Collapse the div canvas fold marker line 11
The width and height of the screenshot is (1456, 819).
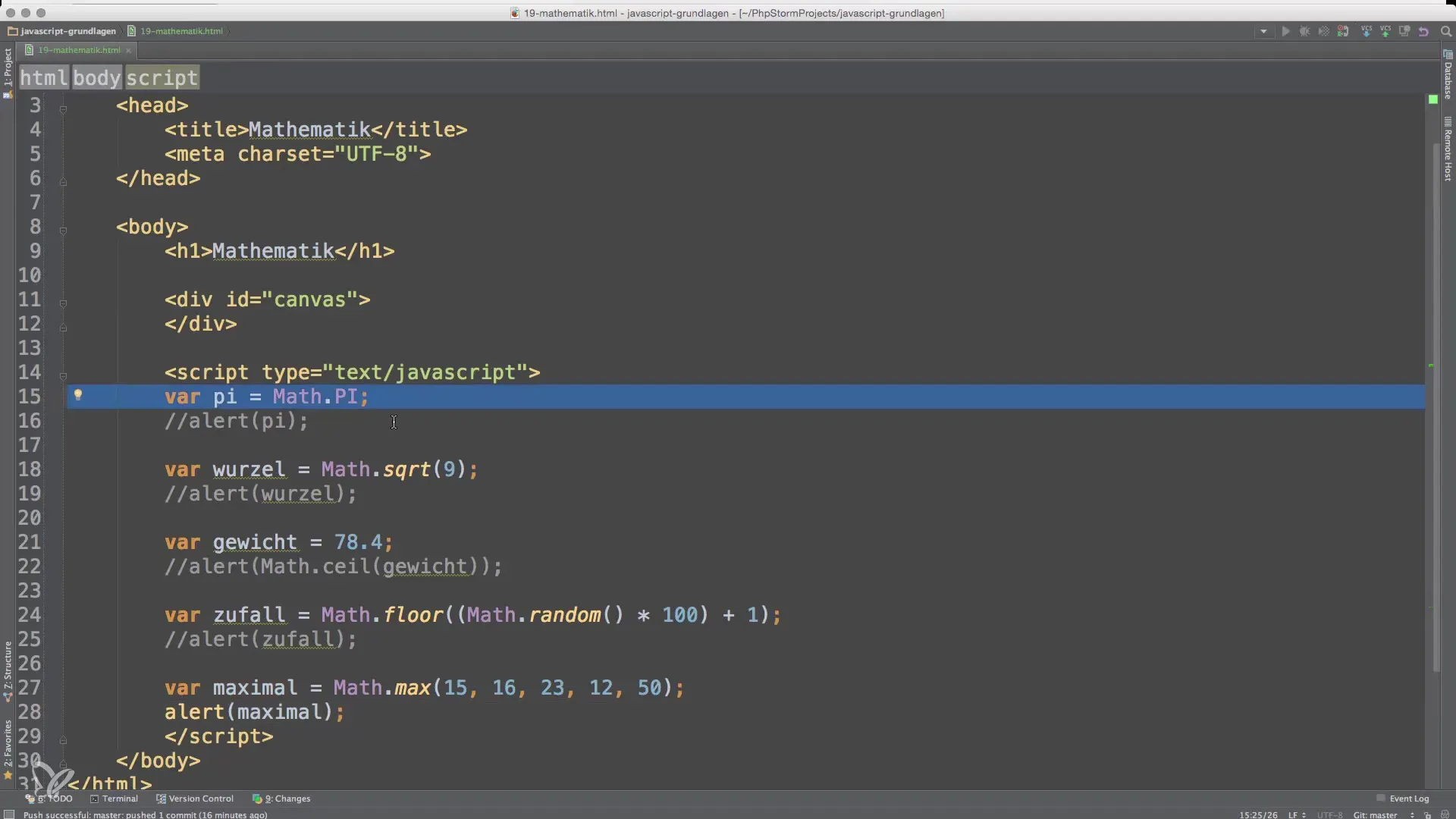(63, 303)
